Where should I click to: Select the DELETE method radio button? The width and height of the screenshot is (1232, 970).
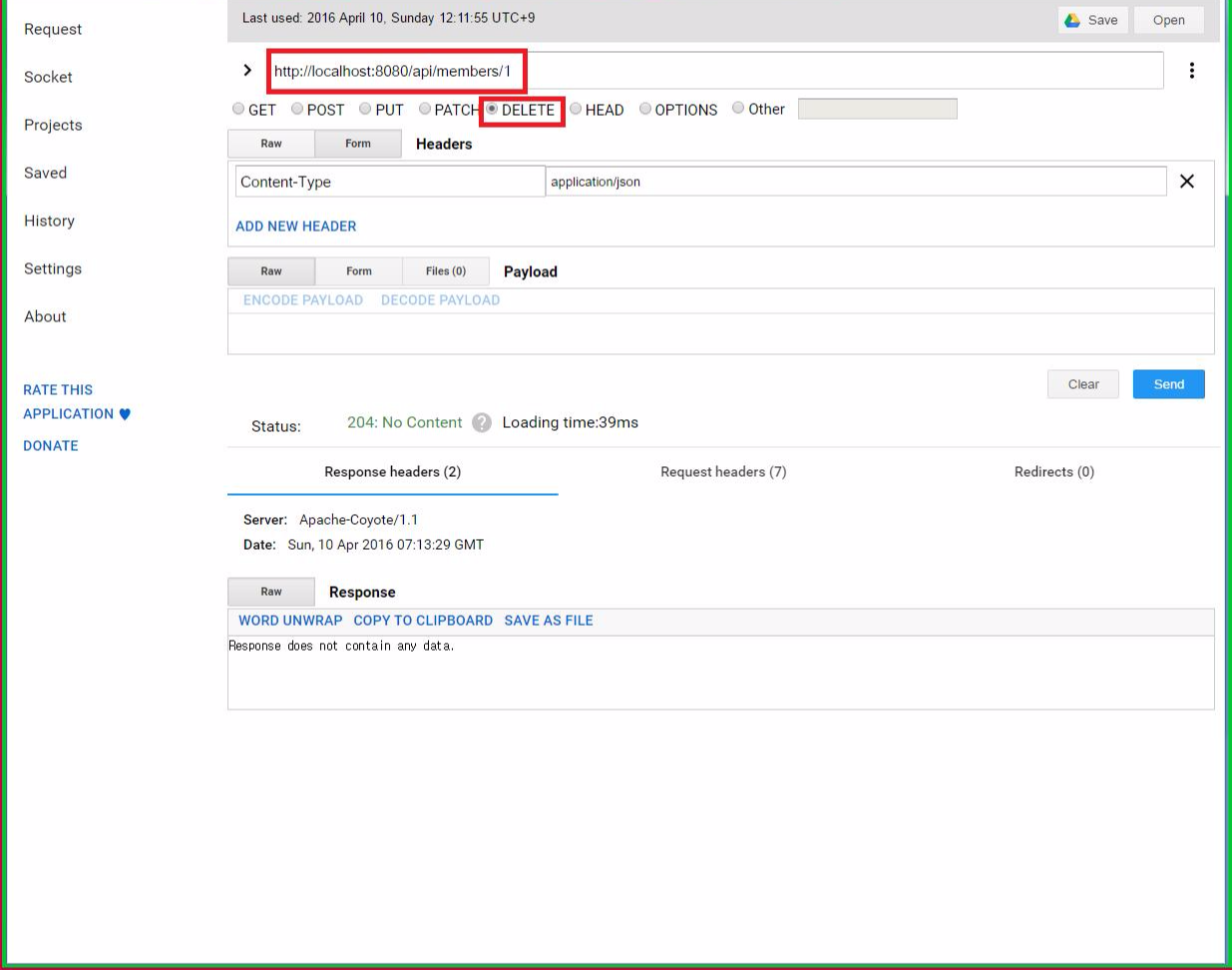click(x=492, y=109)
